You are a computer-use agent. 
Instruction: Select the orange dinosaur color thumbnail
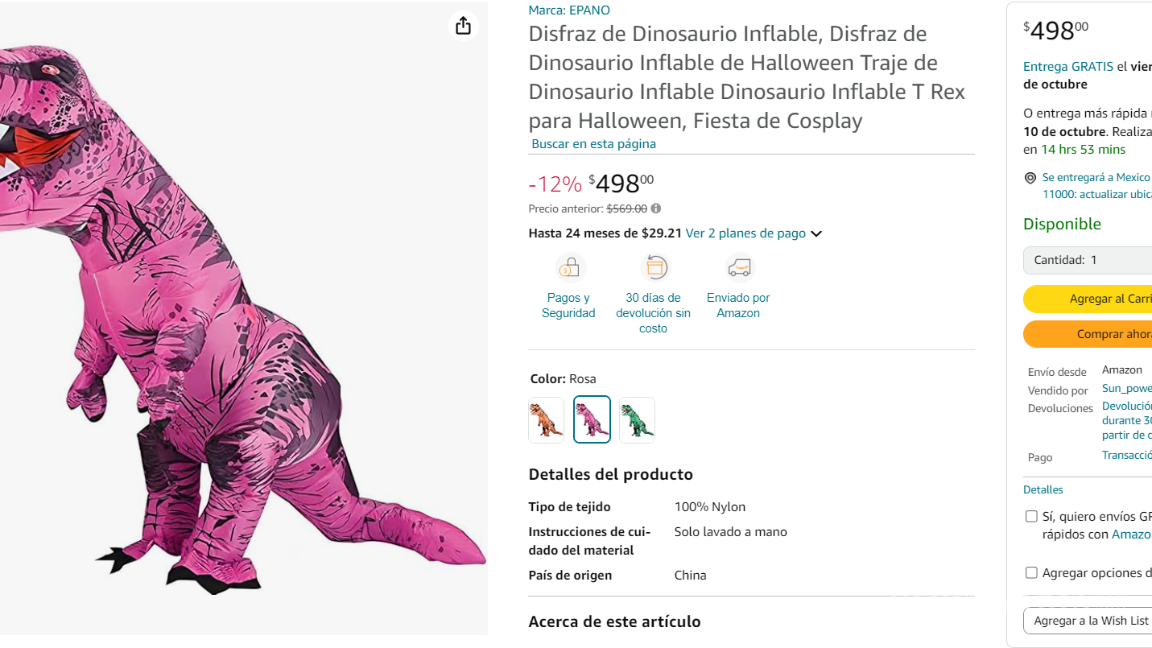click(546, 419)
